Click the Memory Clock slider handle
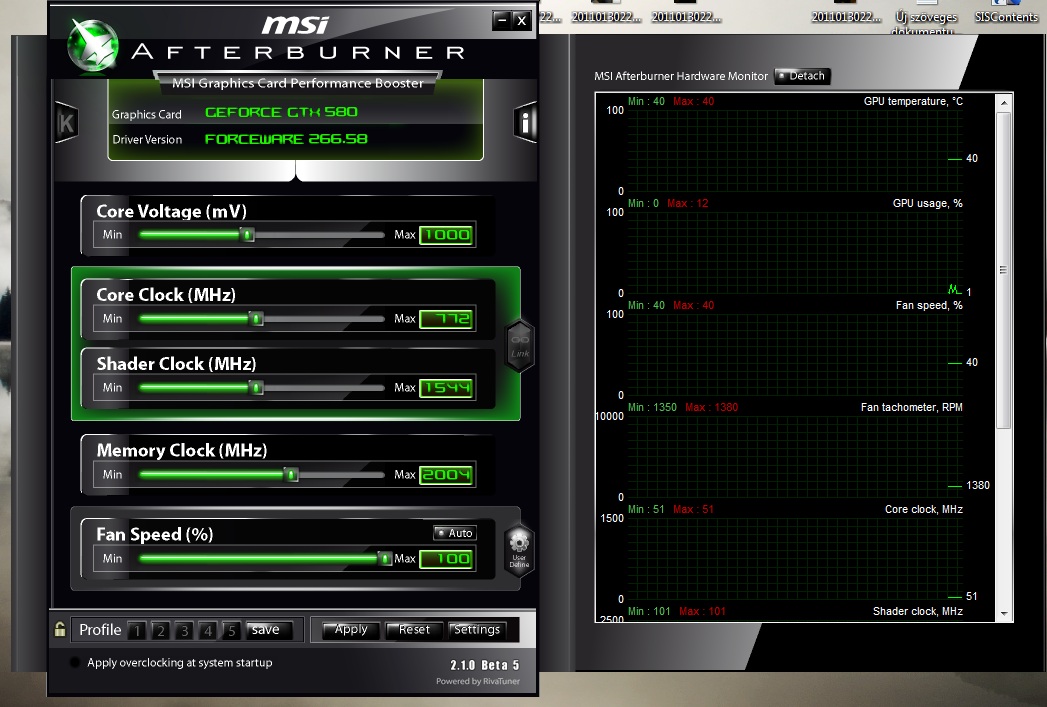1047x707 pixels. [291, 474]
